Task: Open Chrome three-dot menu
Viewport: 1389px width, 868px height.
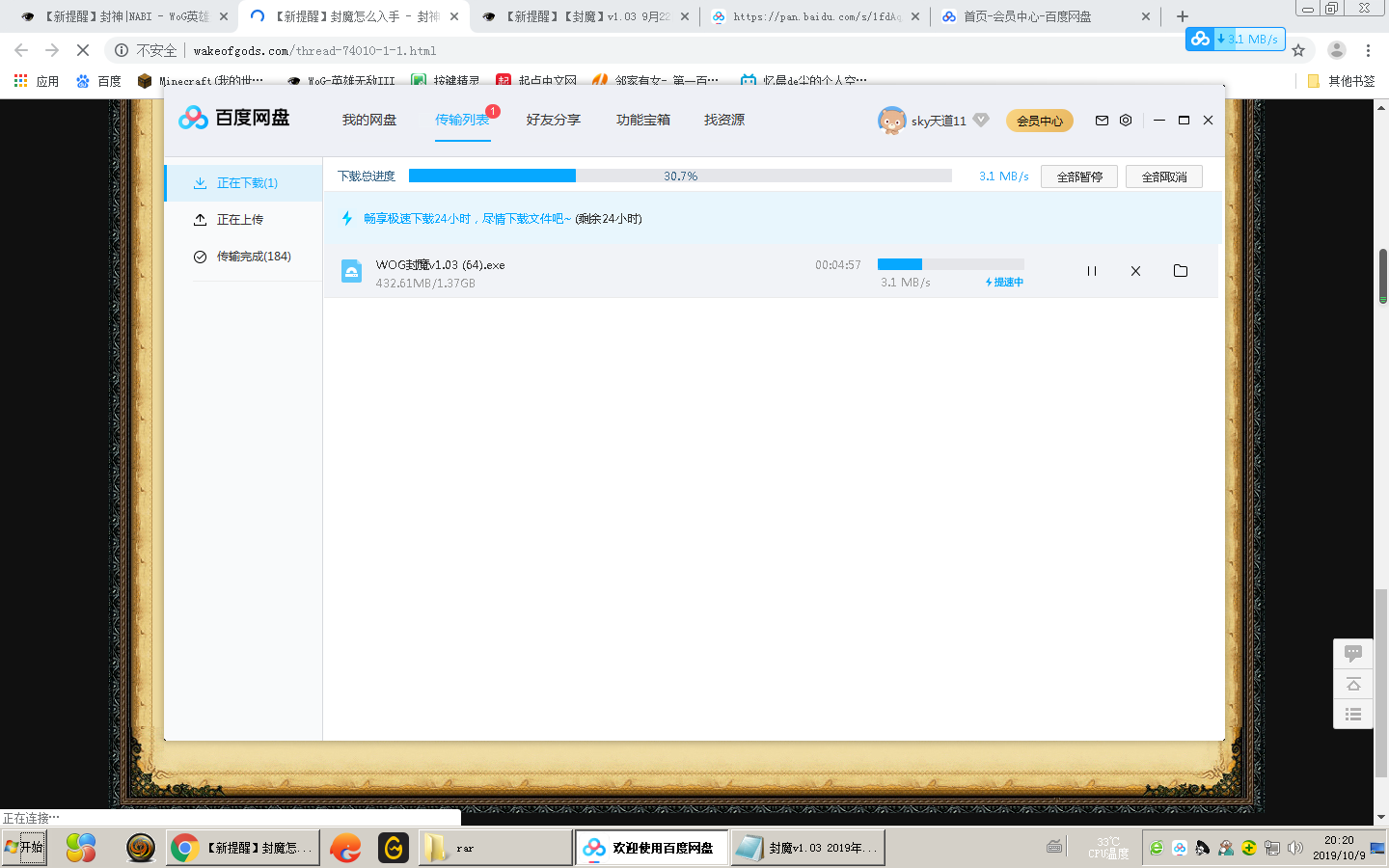Action: (1368, 50)
